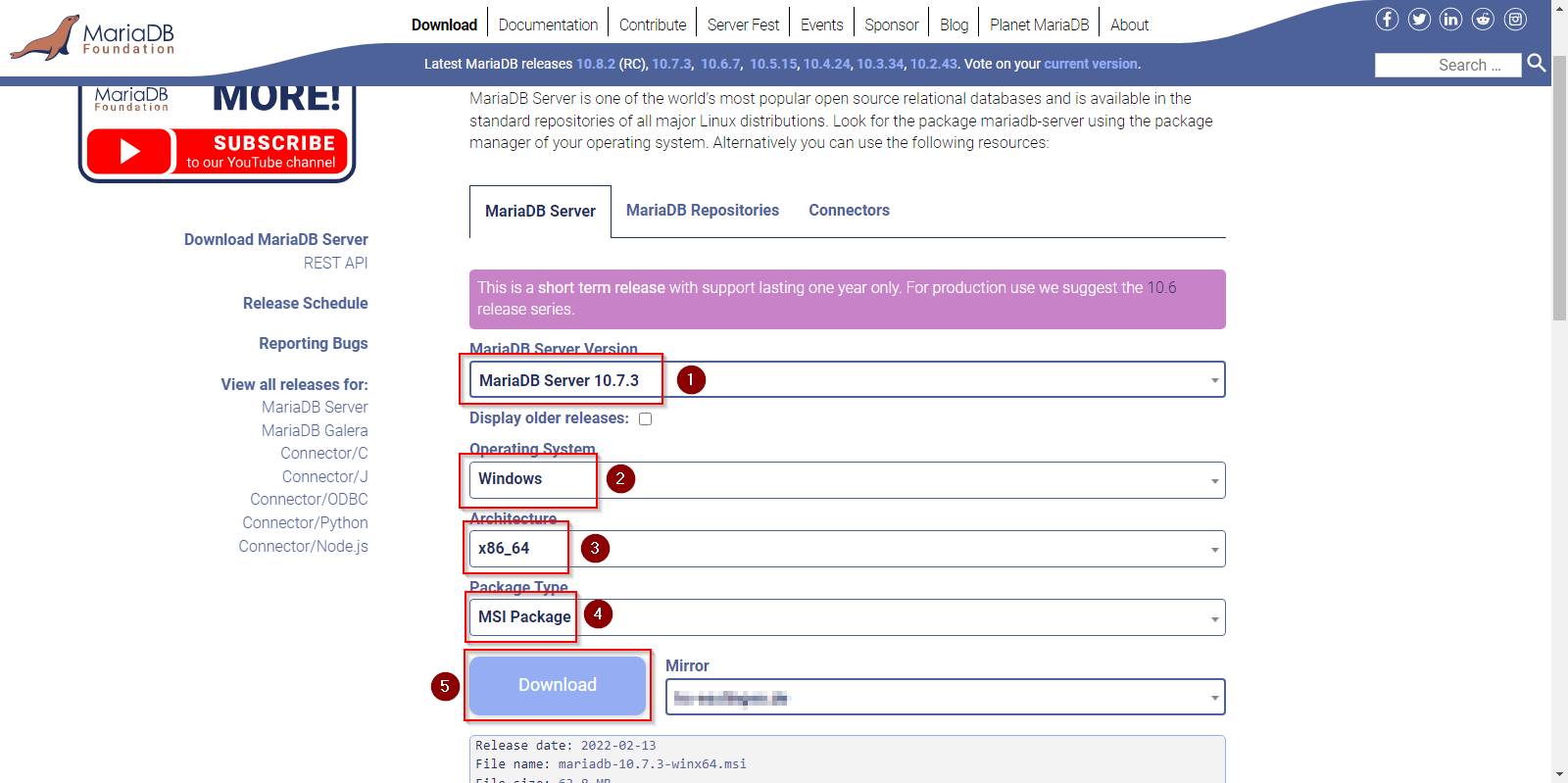Screen dimensions: 1568x783
Task: Open the Documentation menu item
Action: pos(548,24)
